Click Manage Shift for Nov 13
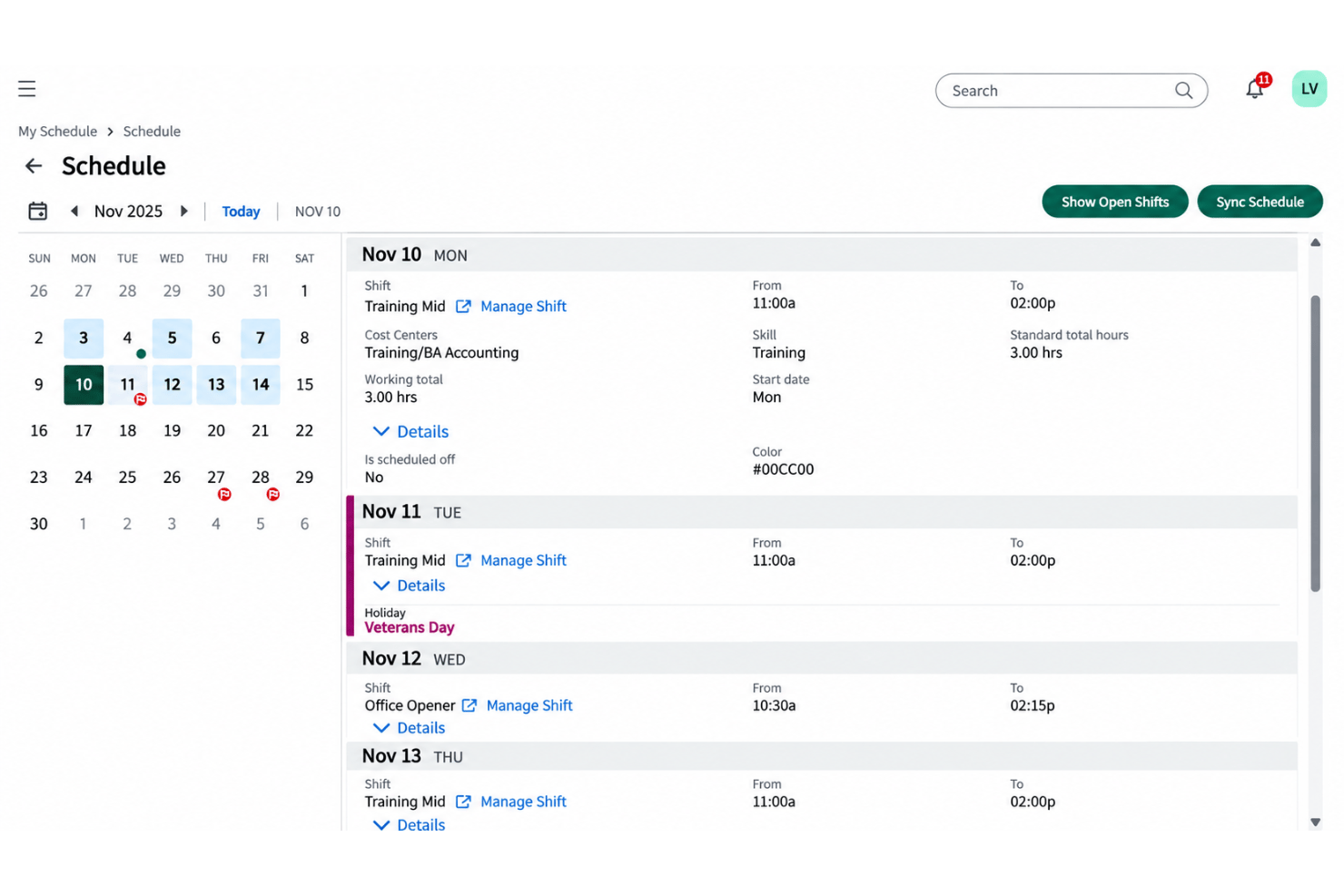1344x896 pixels. click(523, 802)
